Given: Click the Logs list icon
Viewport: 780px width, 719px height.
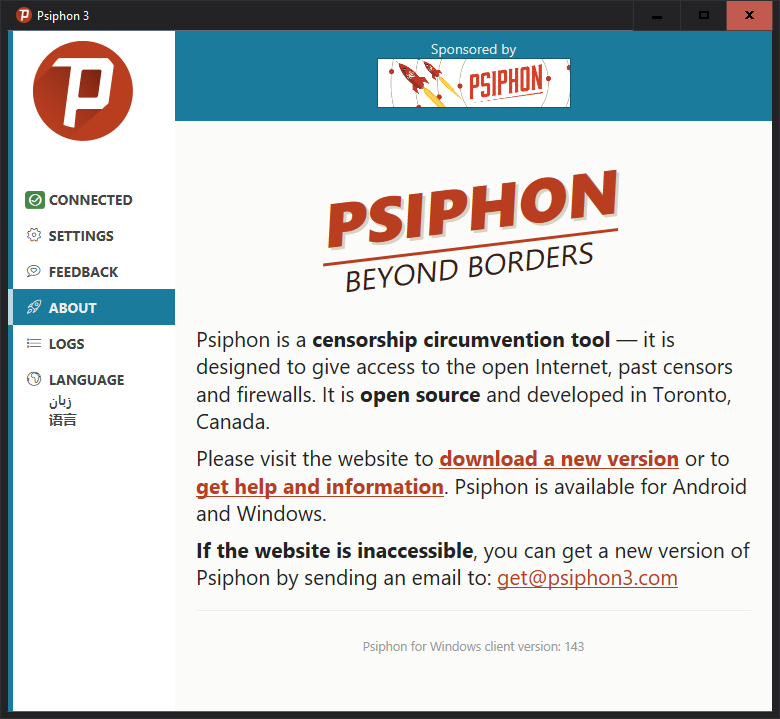Looking at the screenshot, I should [34, 343].
